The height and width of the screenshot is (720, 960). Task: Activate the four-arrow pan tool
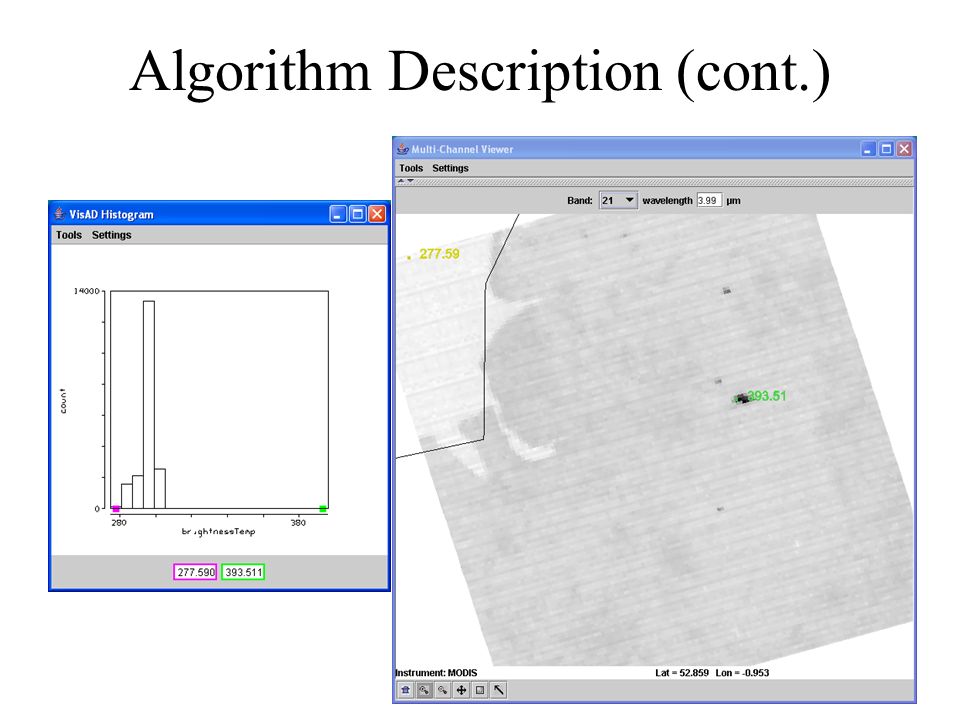[x=461, y=690]
